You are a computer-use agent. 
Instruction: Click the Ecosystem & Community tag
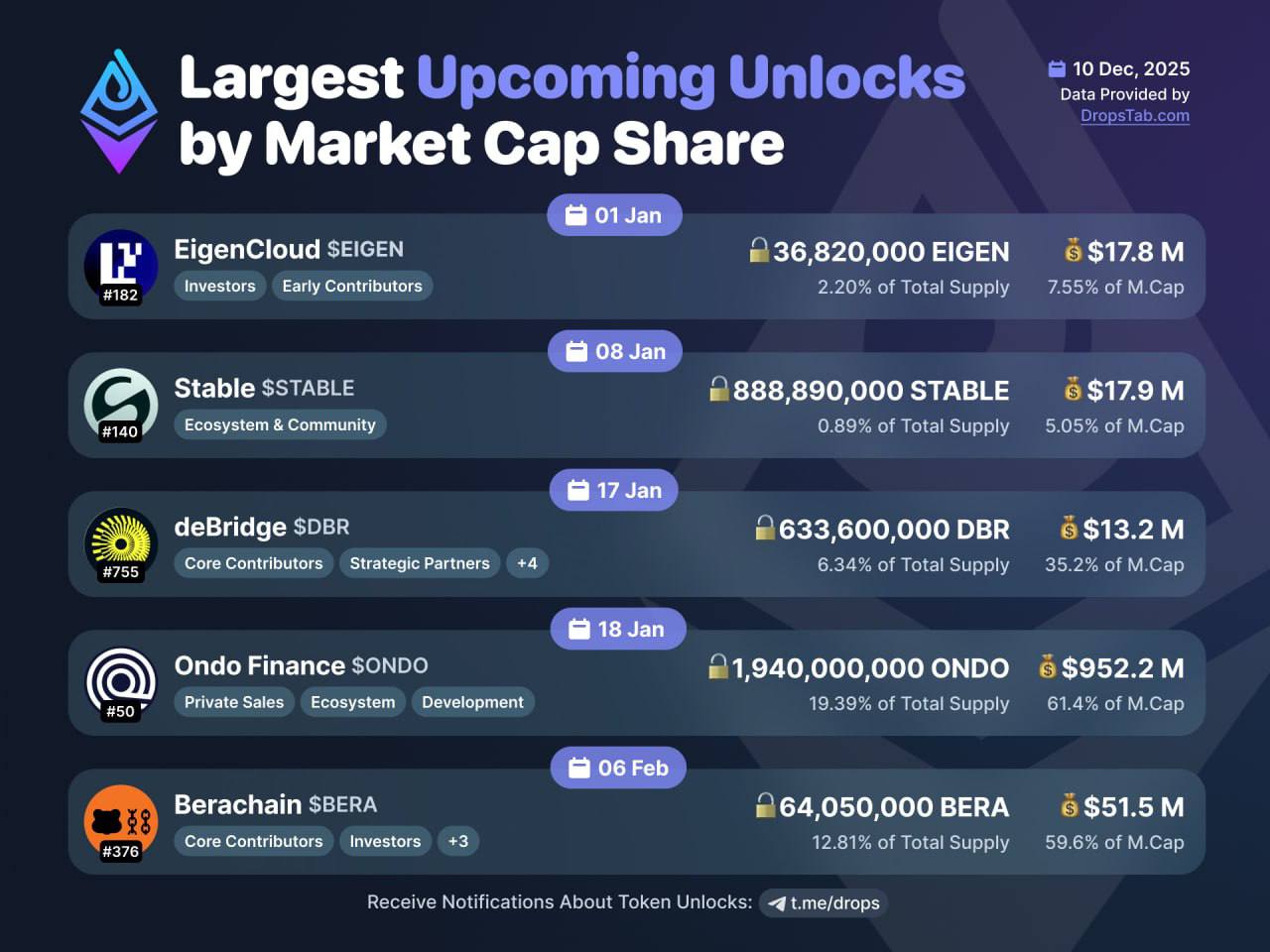tap(280, 424)
